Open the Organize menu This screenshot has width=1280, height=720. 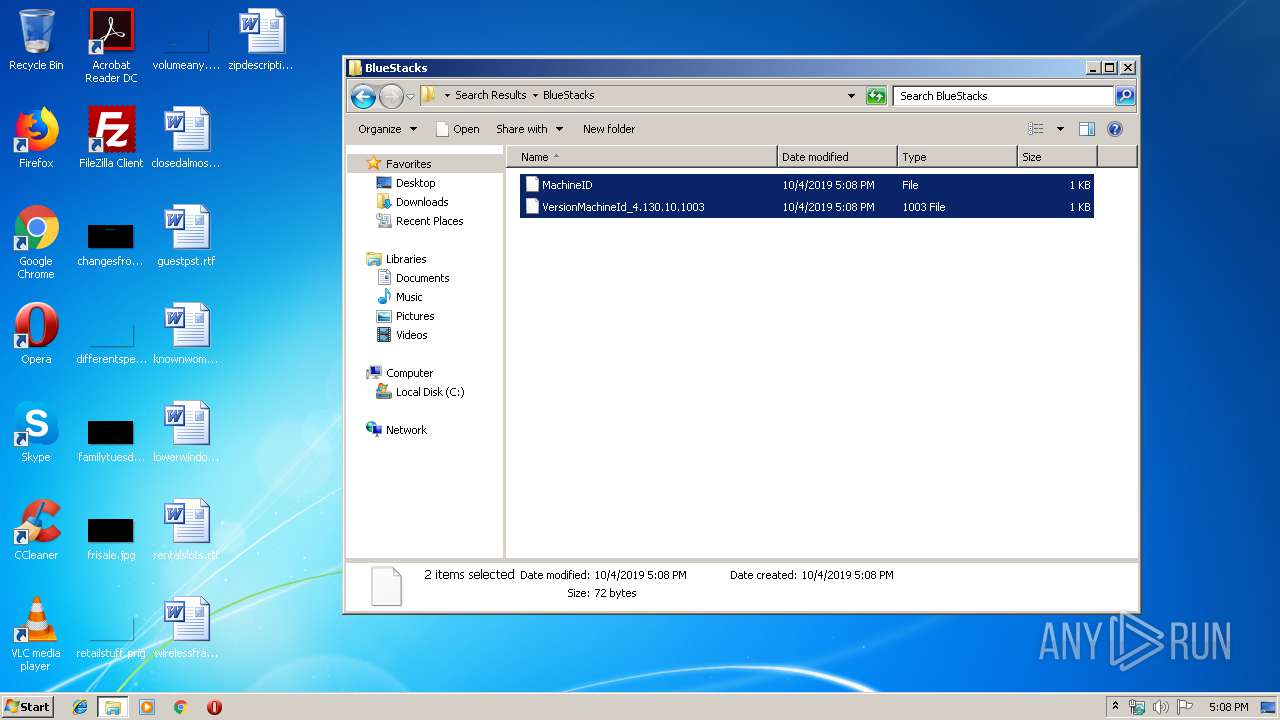[x=387, y=129]
